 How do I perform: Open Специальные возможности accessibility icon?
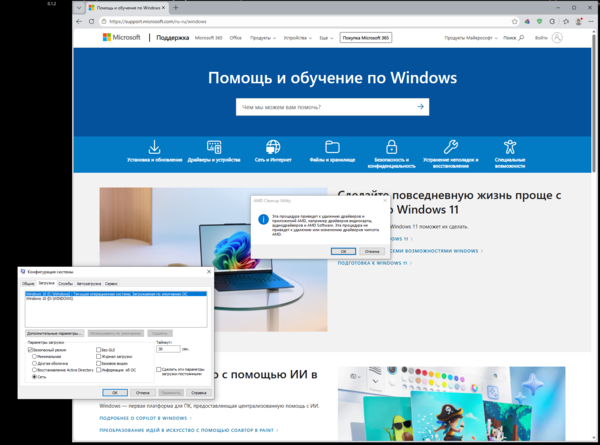510,147
